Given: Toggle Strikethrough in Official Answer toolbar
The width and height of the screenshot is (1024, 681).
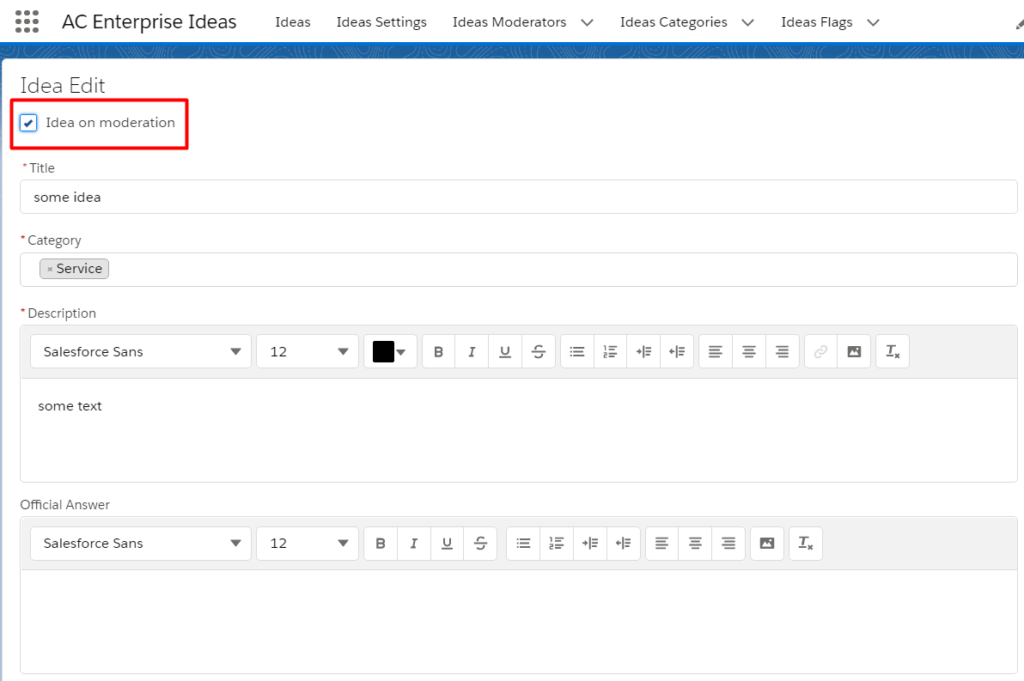Looking at the screenshot, I should pos(481,543).
